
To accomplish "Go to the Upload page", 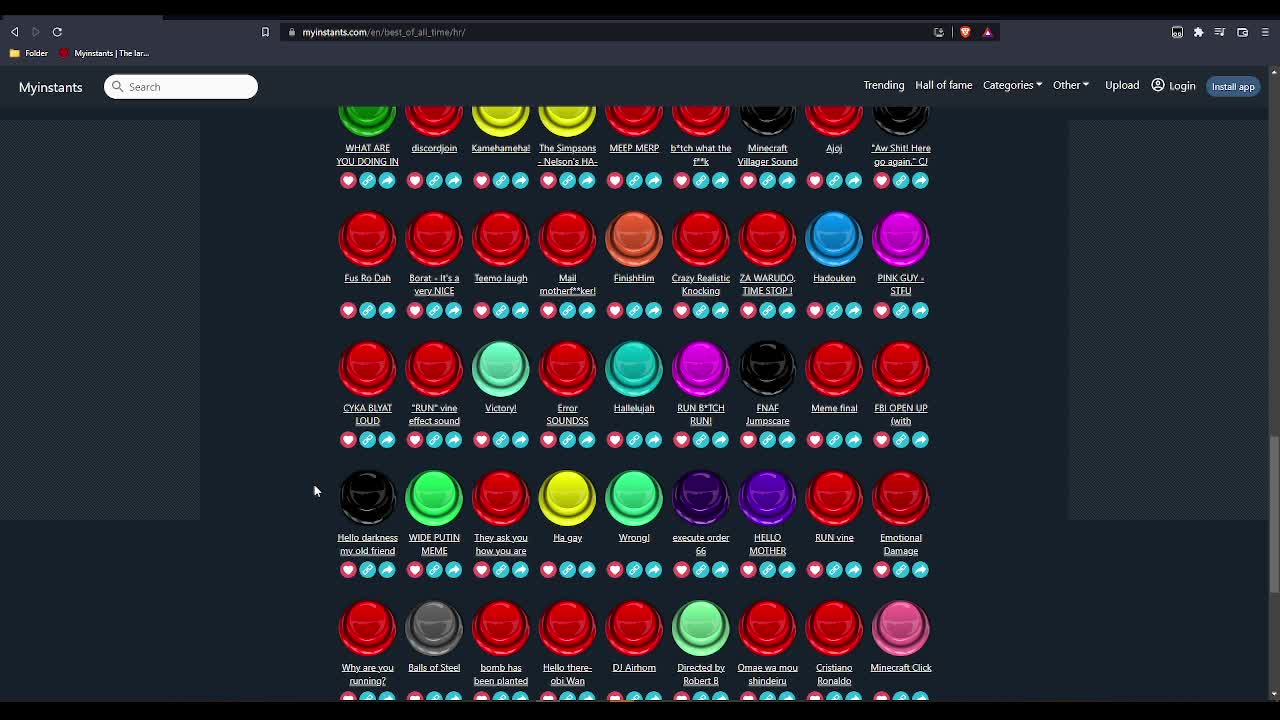I will (x=1122, y=85).
